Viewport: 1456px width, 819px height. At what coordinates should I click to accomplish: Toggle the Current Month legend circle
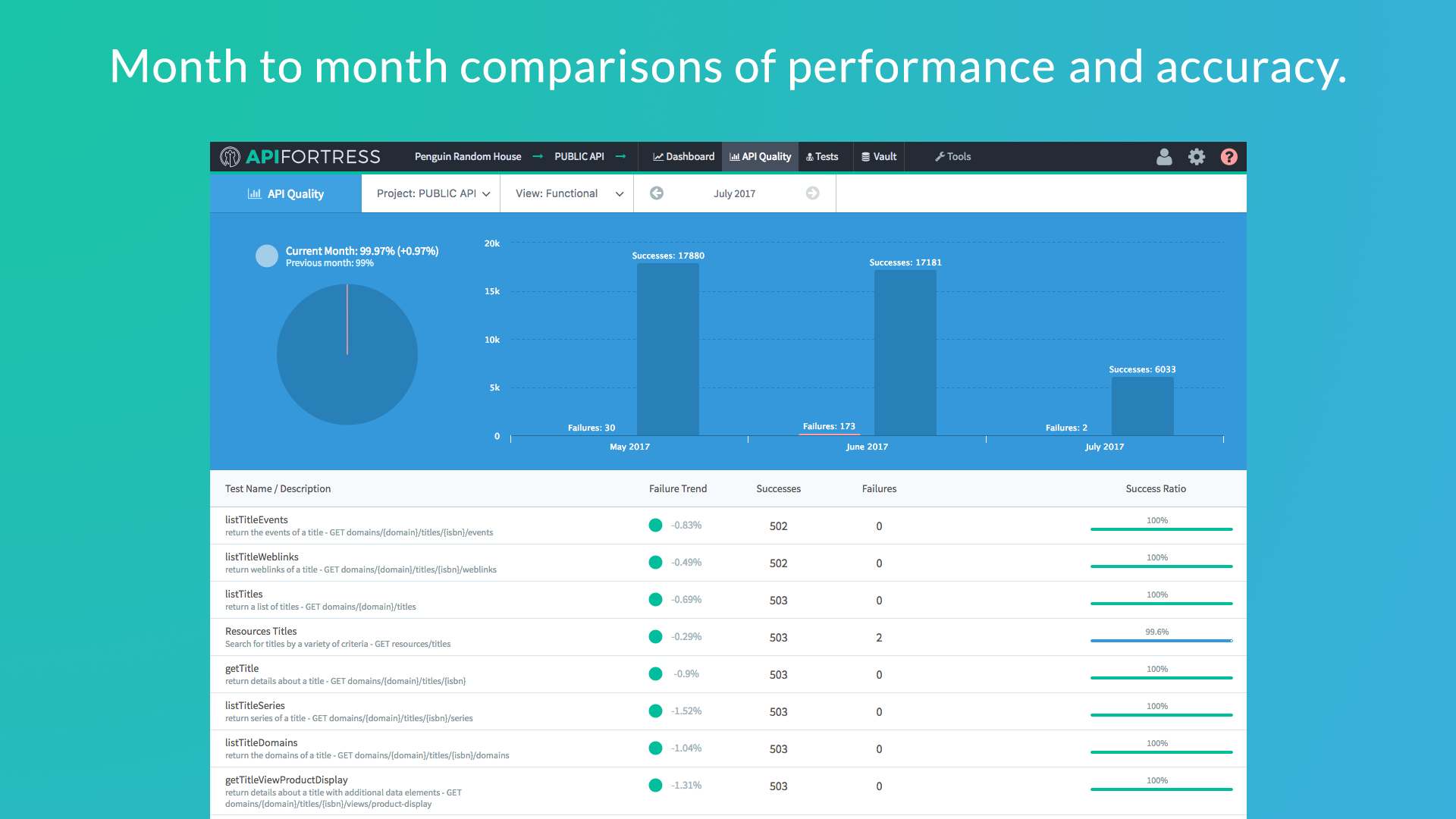point(267,256)
